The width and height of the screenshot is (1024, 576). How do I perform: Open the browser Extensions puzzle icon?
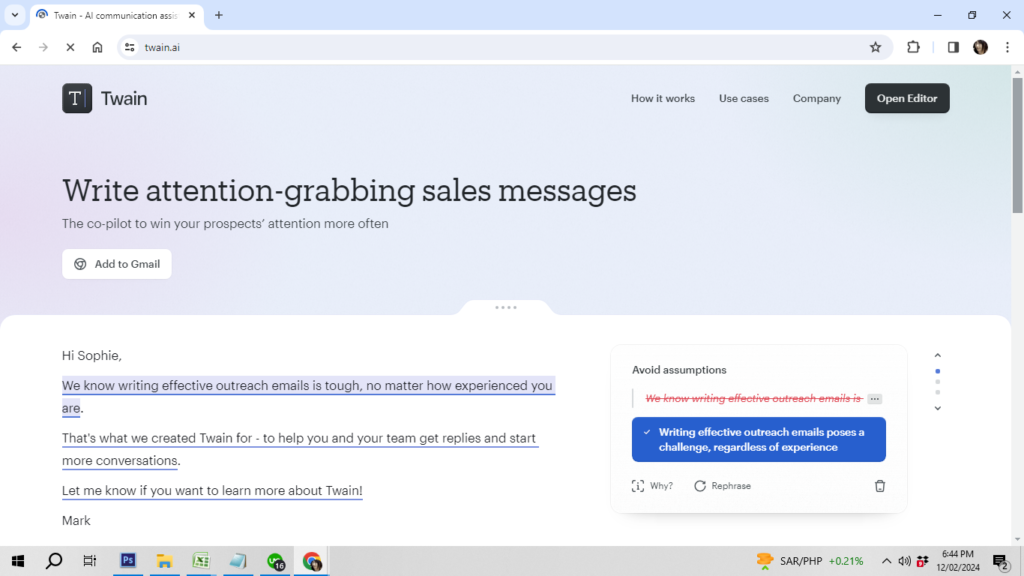(x=913, y=47)
